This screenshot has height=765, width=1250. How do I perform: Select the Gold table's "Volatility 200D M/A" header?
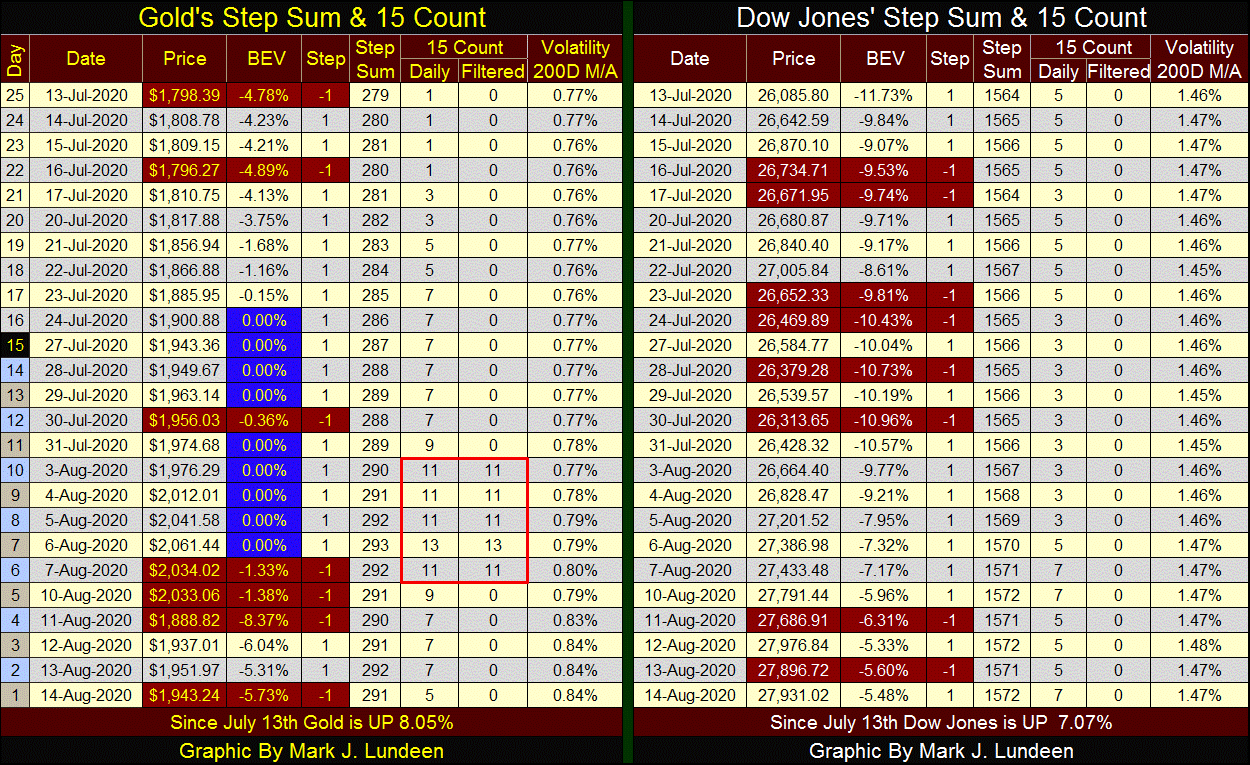[575, 59]
